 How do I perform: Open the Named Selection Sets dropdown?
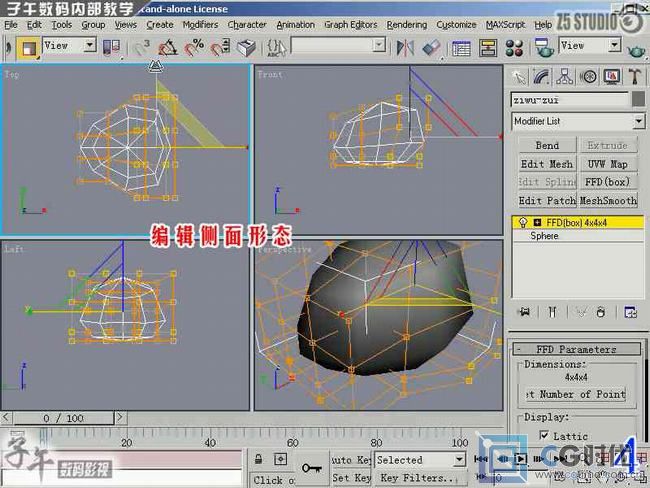(x=378, y=45)
